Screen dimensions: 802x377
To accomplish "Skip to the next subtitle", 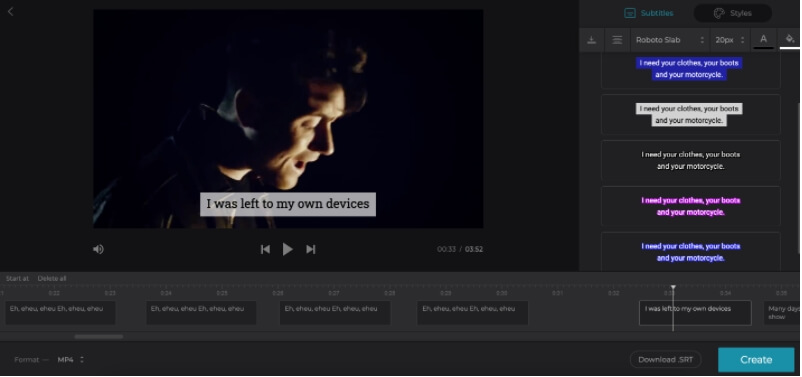I will [x=310, y=249].
